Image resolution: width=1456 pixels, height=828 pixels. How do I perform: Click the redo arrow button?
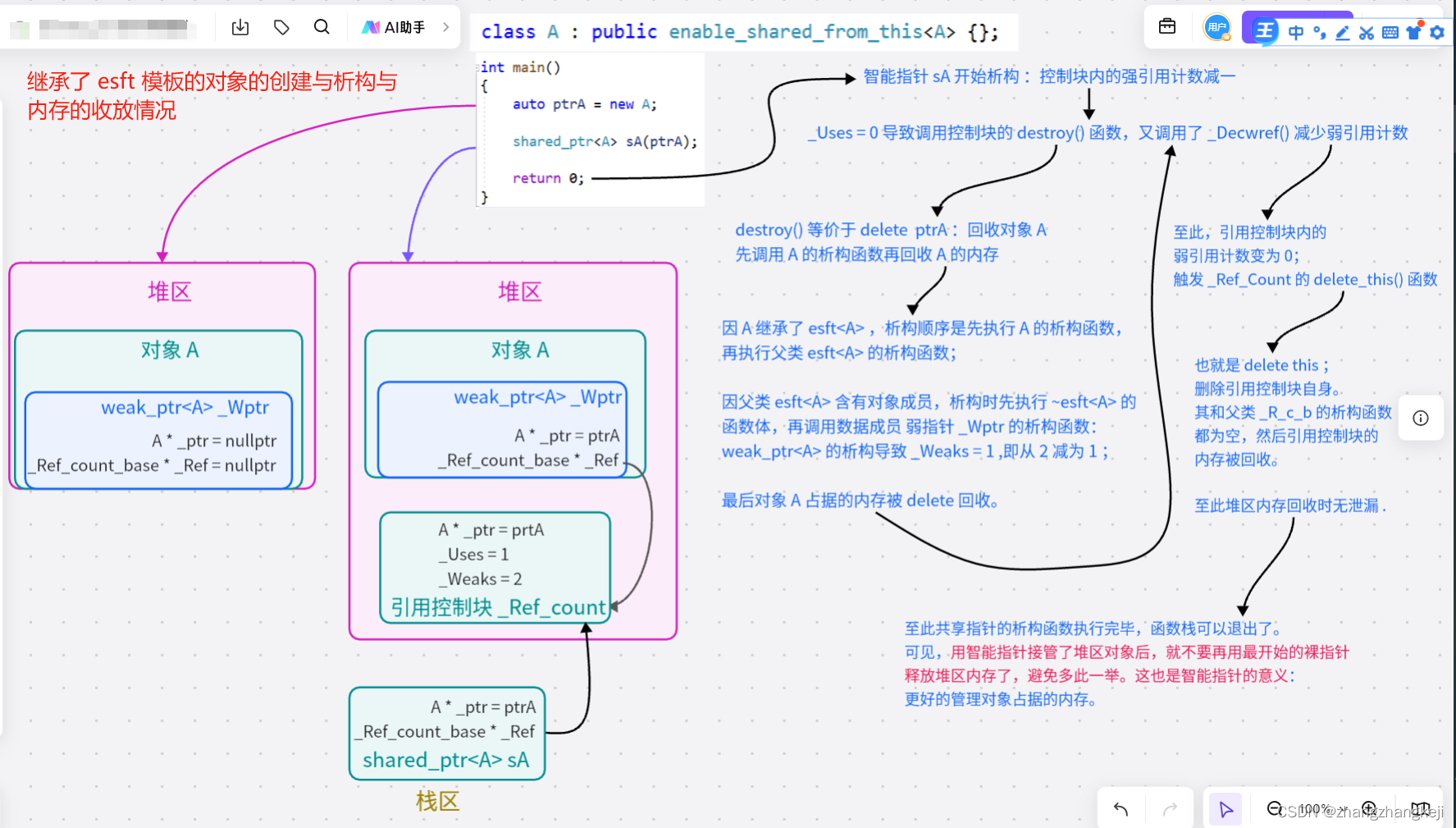click(x=1171, y=809)
